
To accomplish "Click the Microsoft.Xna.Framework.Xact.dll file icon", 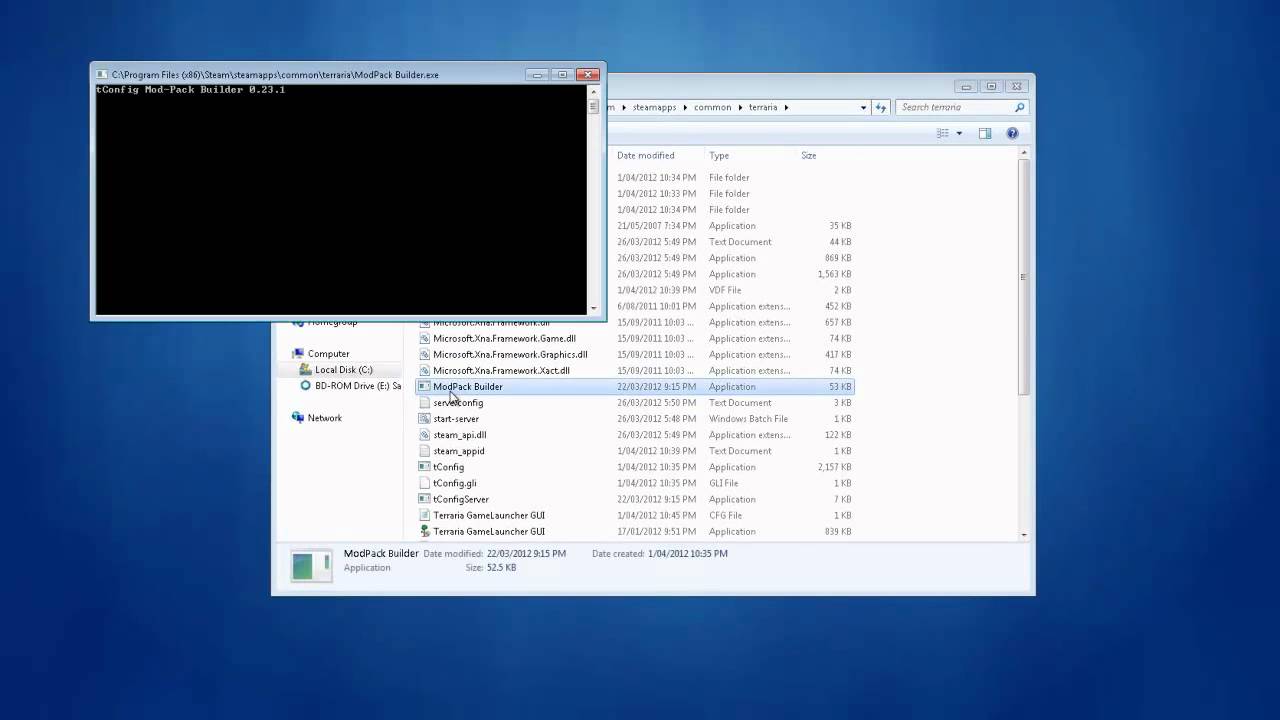I will [424, 371].
